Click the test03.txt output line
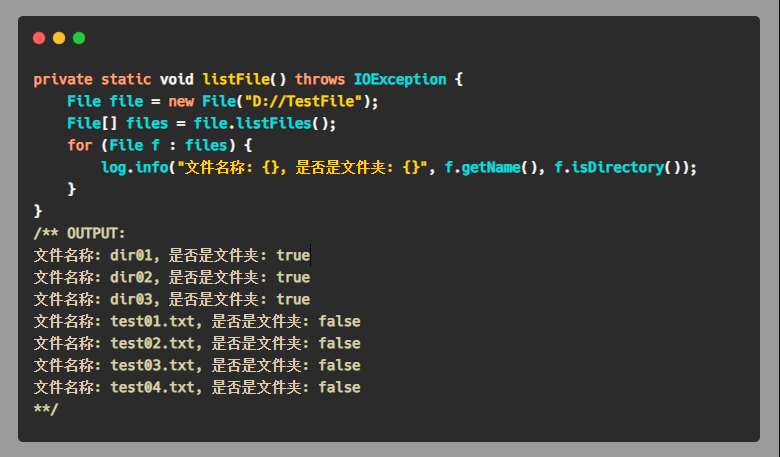Viewport: 780px width, 457px height. tap(197, 365)
